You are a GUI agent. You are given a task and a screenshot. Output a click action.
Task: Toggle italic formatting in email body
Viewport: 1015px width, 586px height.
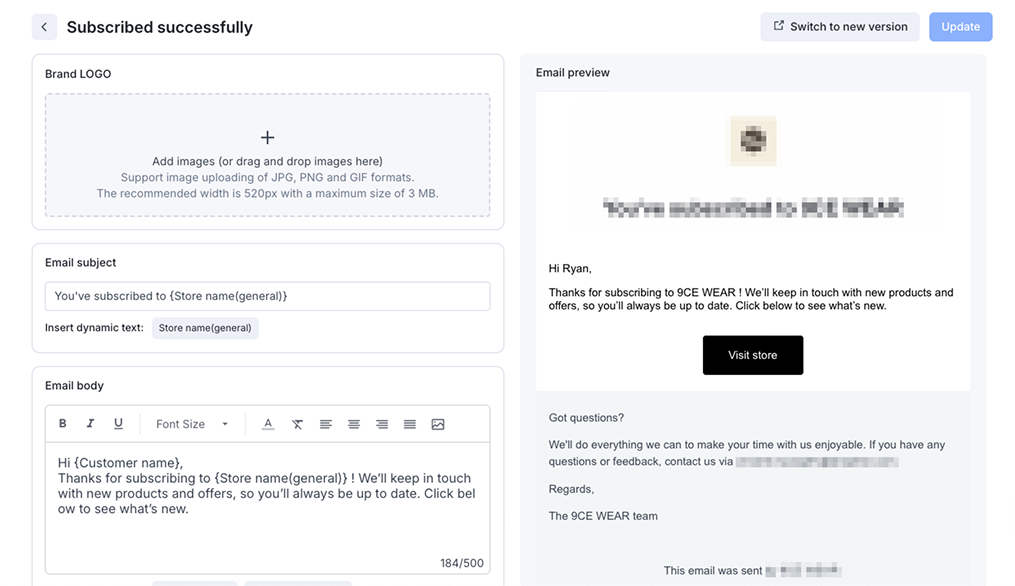coord(90,424)
